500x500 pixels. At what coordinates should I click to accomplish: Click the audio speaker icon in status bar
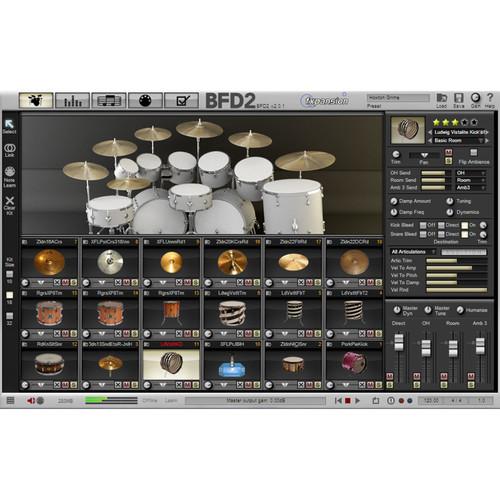[x=31, y=400]
